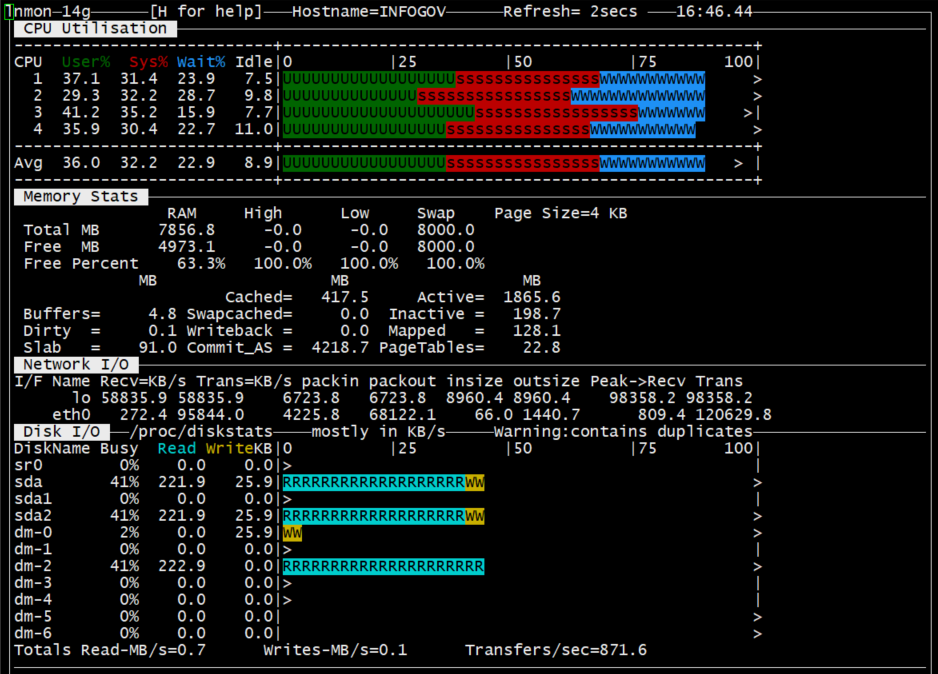Screen dimensions: 938x674
Task: Click CPU 1 user value 37.1
Action: (81, 79)
